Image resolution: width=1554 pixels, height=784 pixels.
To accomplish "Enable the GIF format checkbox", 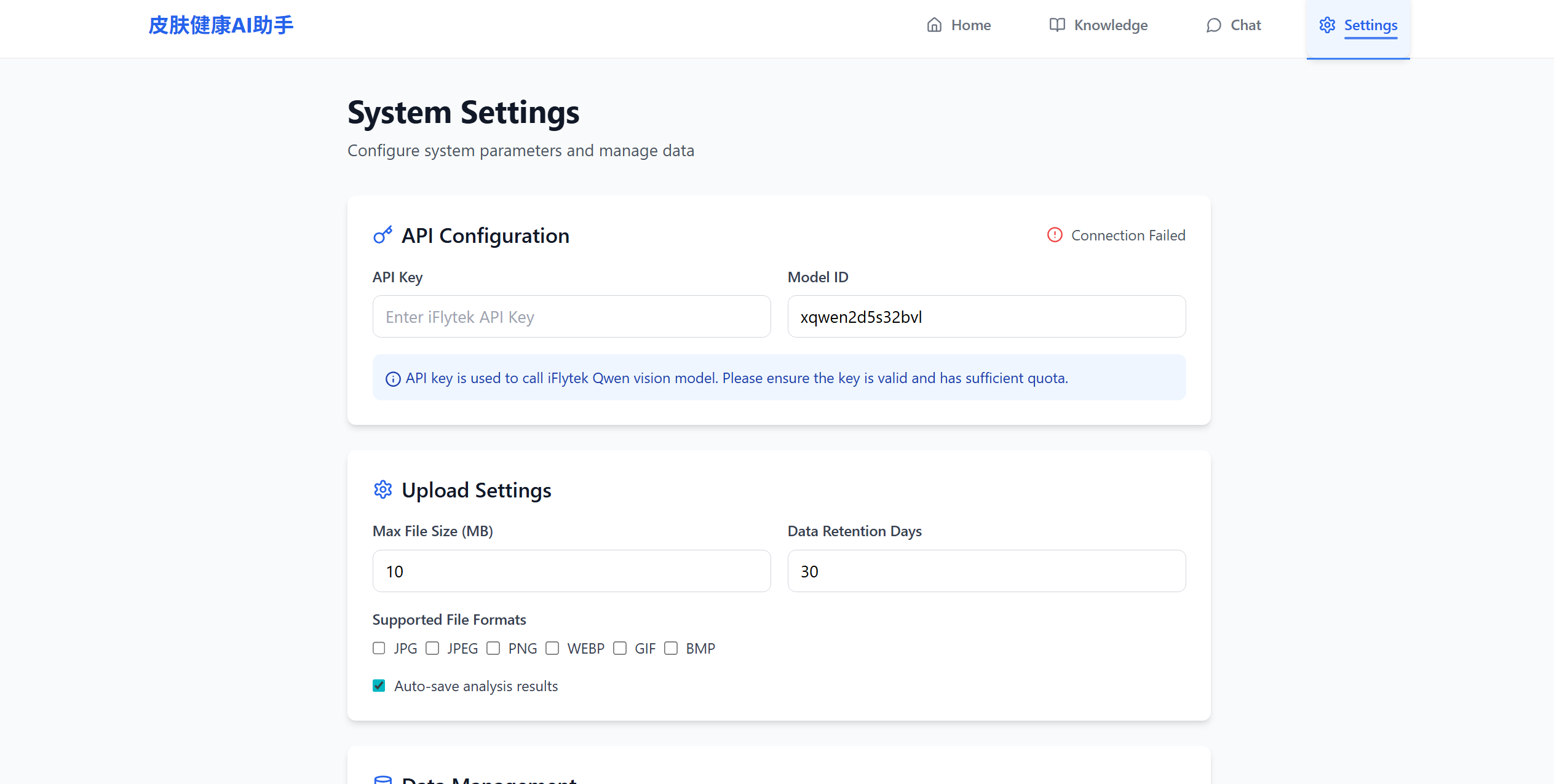I will (620, 649).
